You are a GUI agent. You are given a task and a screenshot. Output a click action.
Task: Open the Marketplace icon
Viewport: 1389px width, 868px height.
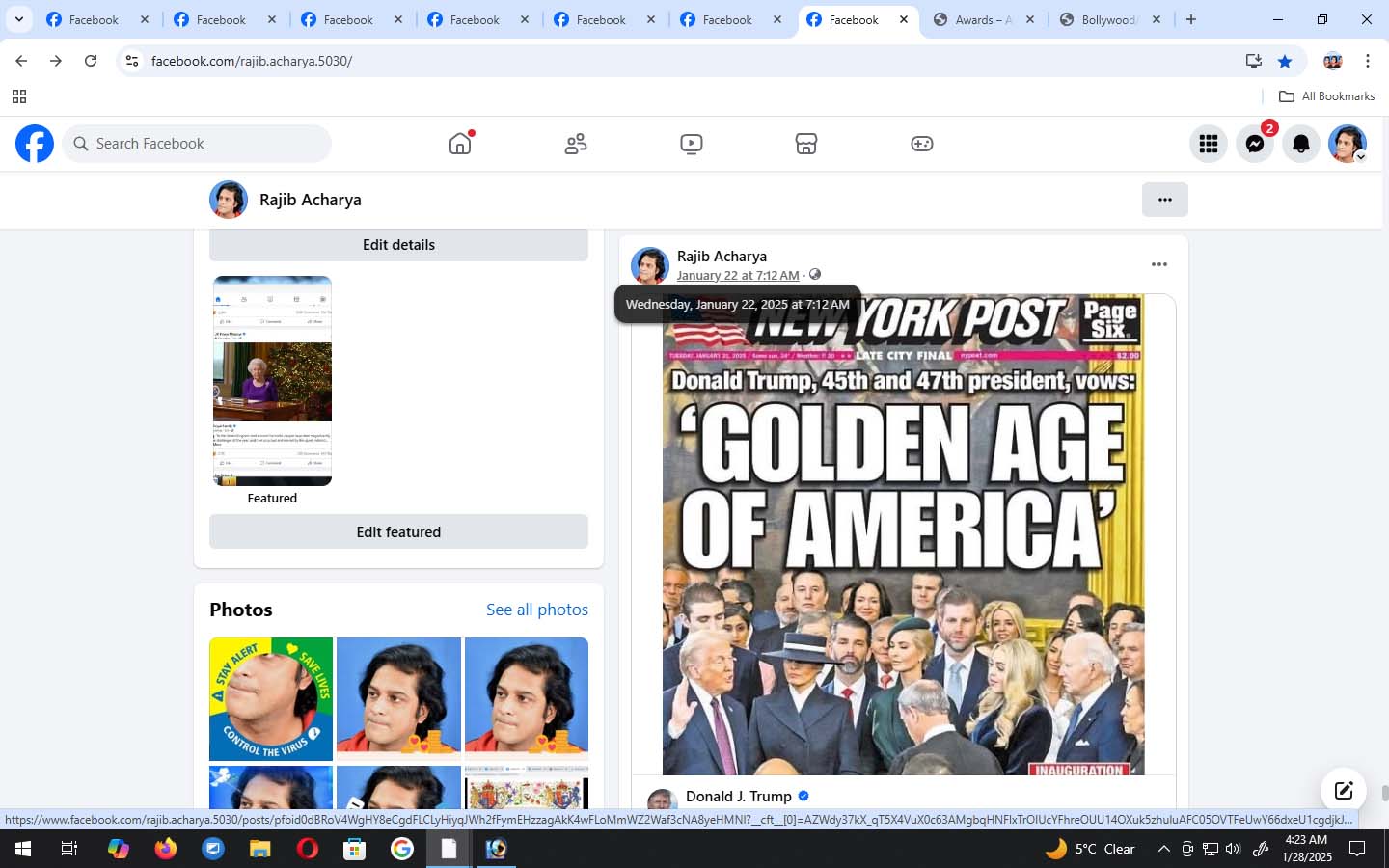pos(806,144)
